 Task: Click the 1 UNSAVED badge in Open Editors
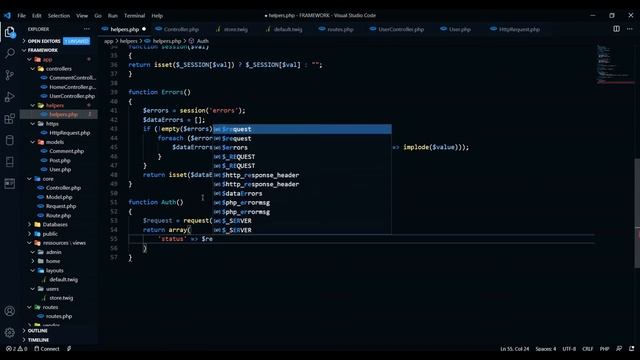(76, 41)
